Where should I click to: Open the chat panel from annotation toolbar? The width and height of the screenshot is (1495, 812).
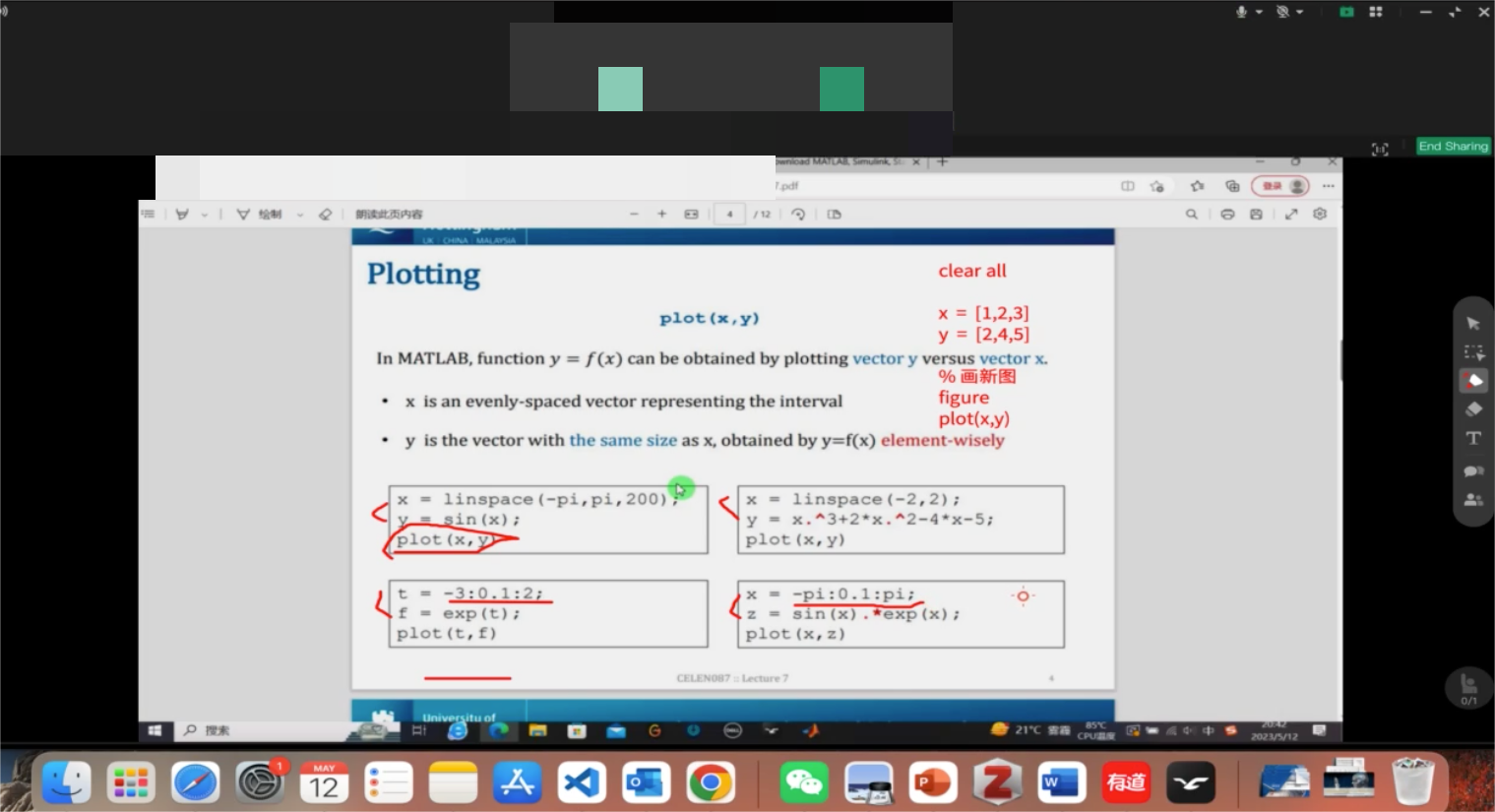click(1473, 470)
